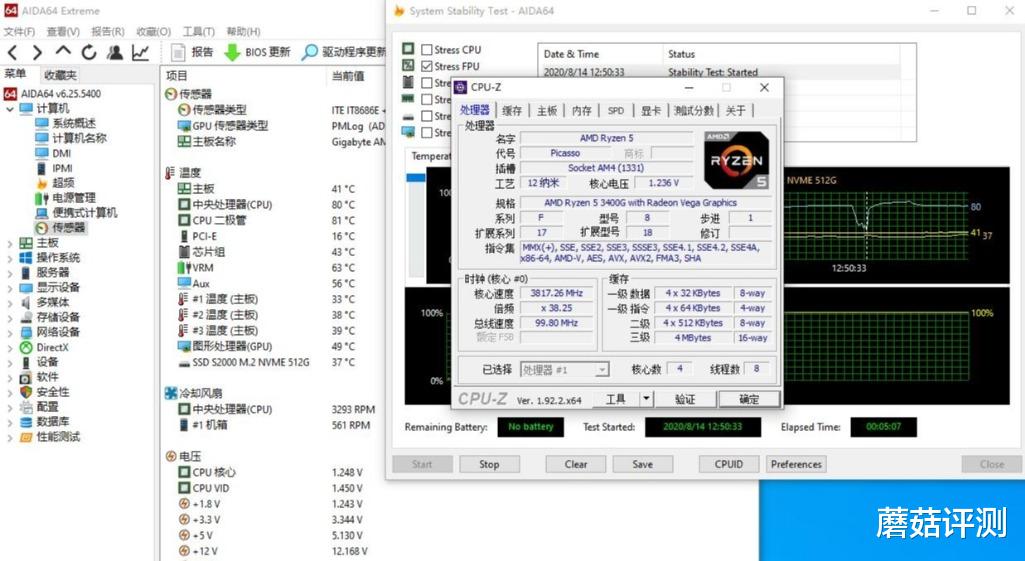
Task: Switch to CPU-Z 主板 tab
Action: [x=546, y=110]
